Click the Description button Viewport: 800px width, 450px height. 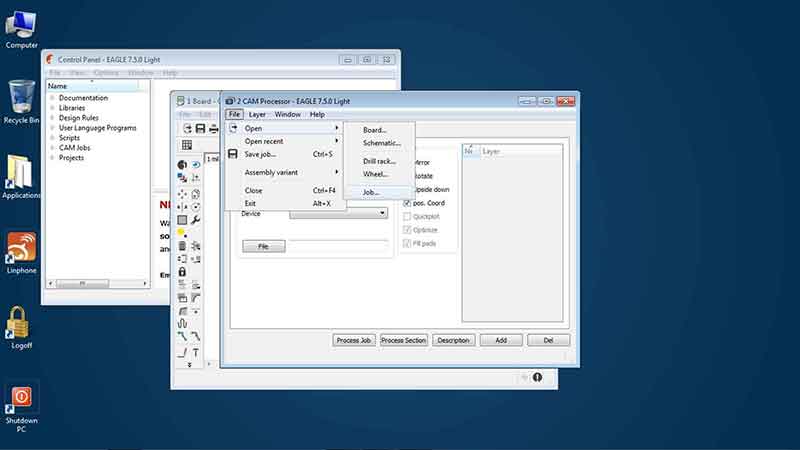(454, 340)
